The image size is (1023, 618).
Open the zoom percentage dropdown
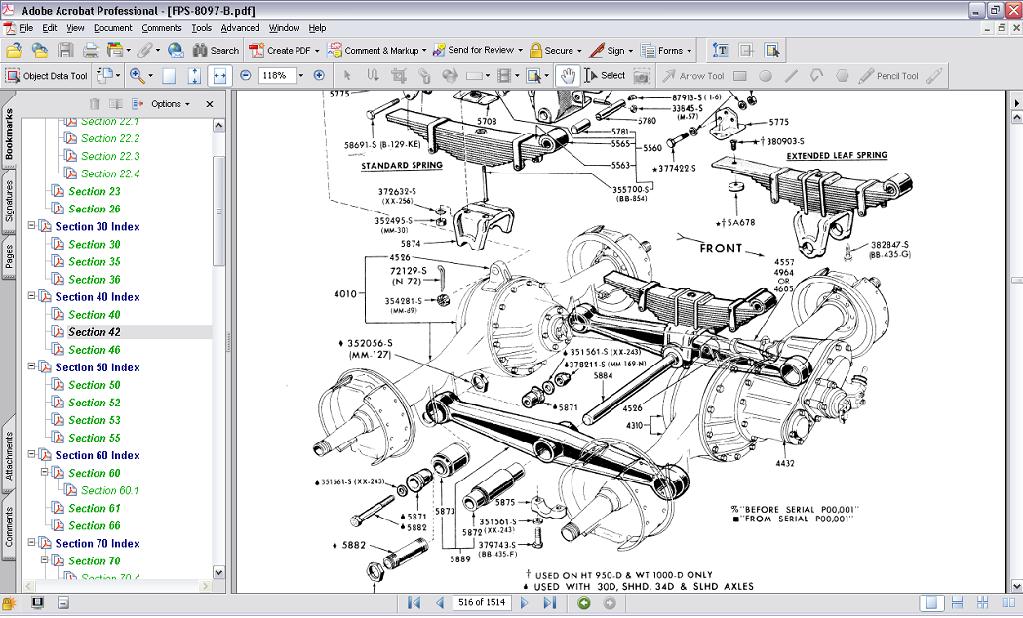tap(300, 74)
